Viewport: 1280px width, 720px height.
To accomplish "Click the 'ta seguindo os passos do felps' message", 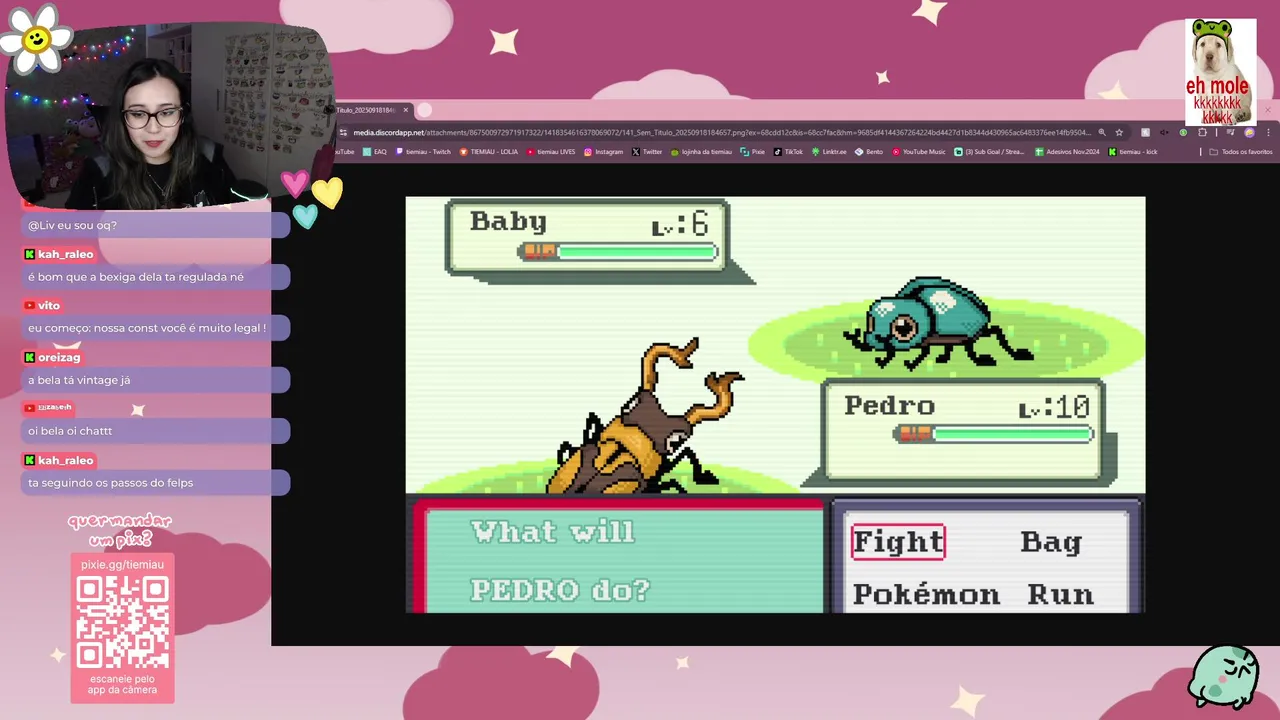I will tap(155, 483).
